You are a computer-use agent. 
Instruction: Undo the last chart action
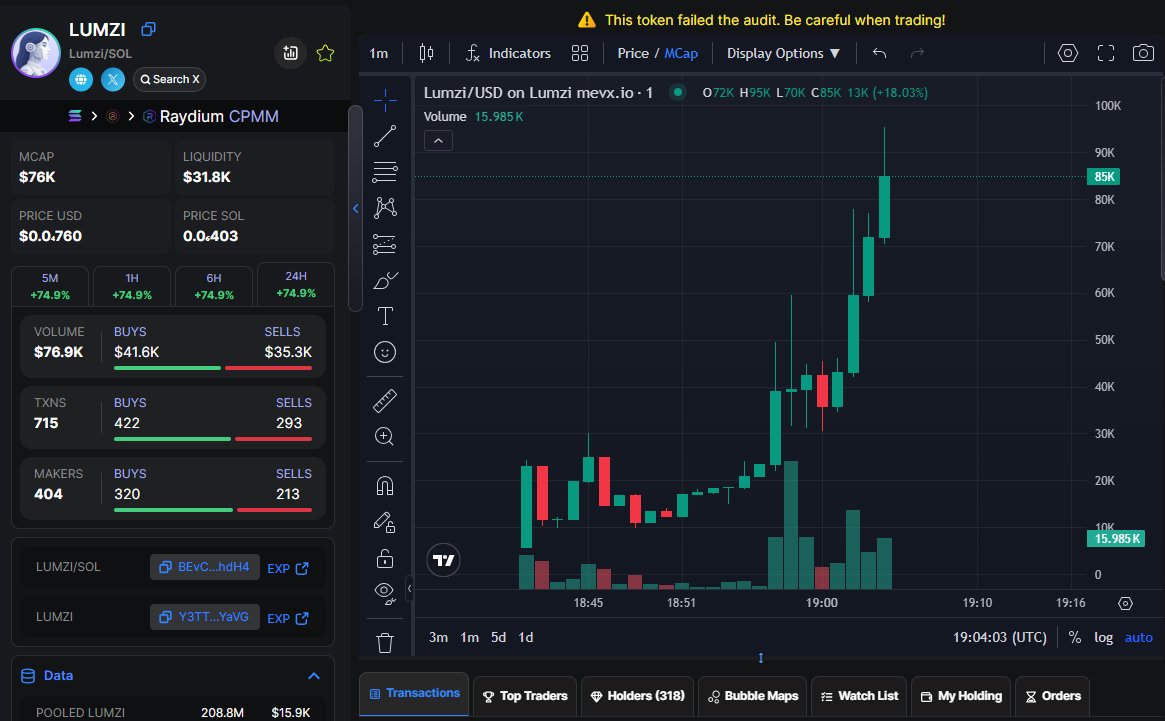(x=880, y=53)
